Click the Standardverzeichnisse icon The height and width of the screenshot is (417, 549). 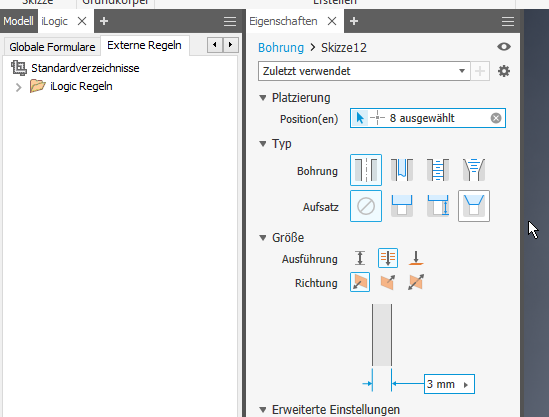pos(19,68)
